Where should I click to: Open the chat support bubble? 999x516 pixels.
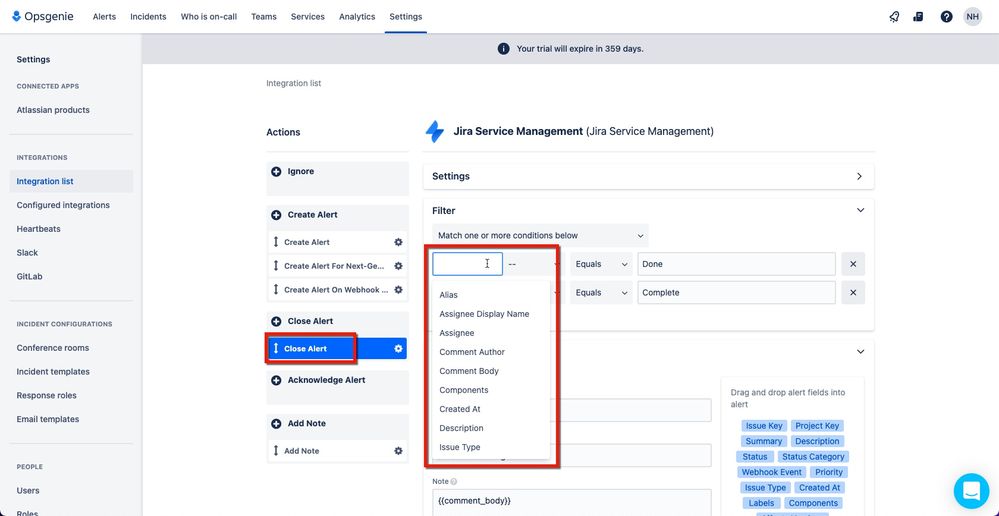(x=971, y=491)
